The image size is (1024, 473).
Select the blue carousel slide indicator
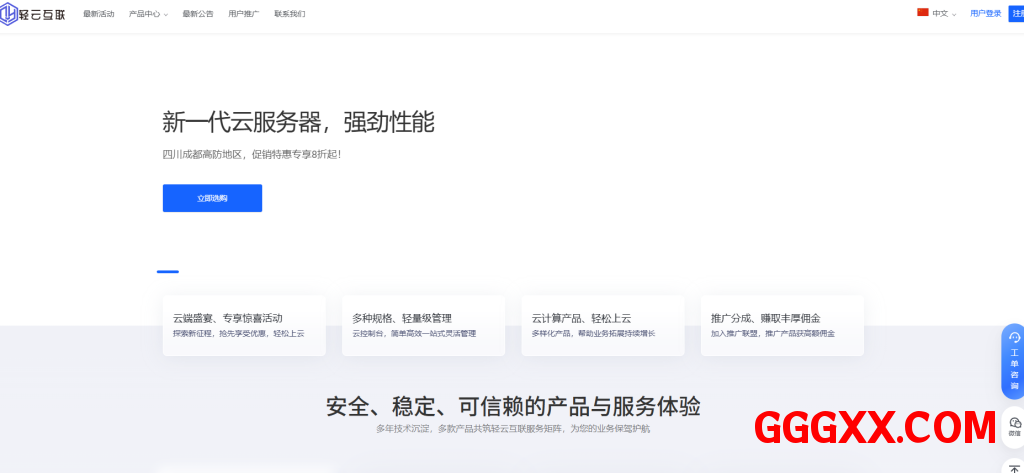[168, 271]
